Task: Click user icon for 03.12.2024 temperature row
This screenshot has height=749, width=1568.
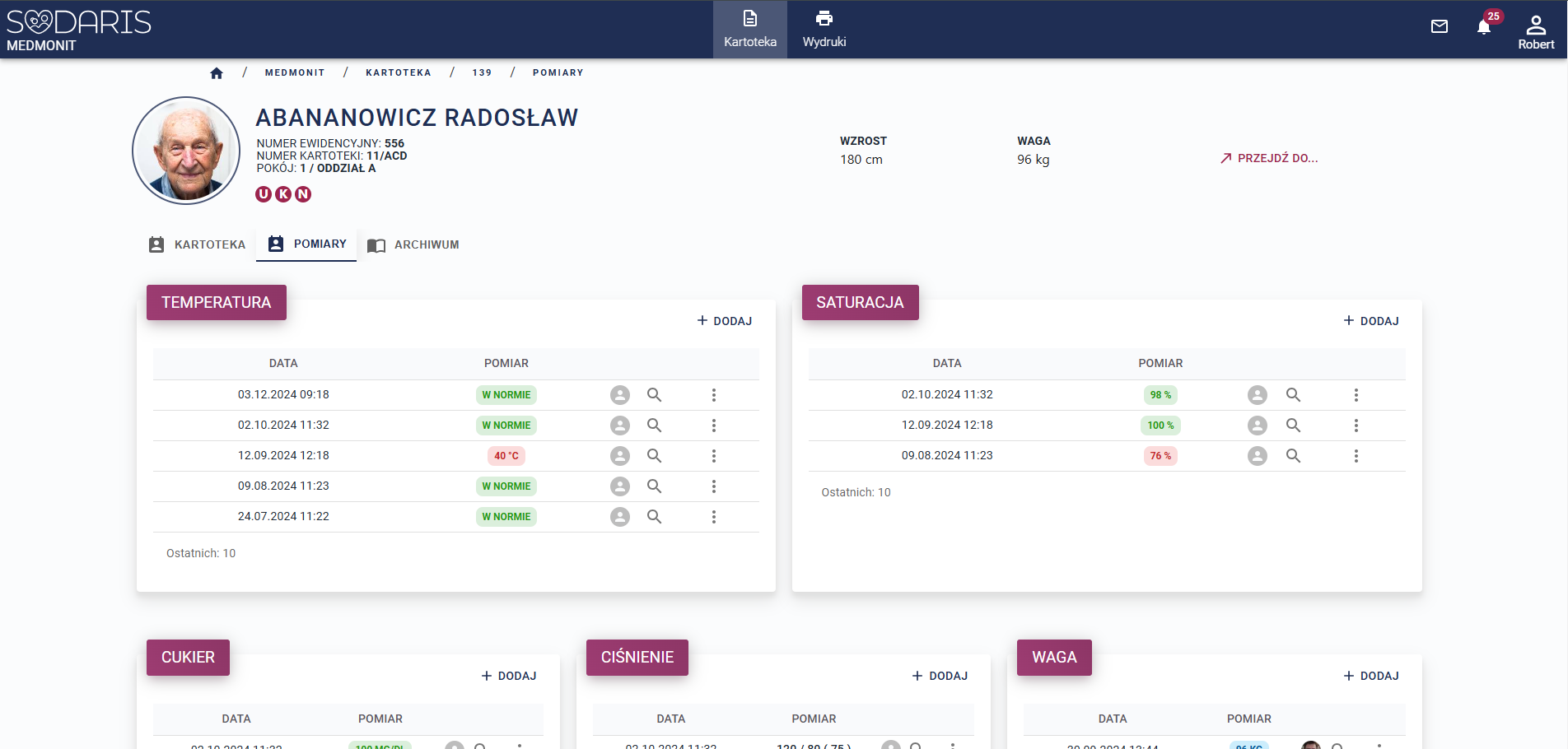Action: (620, 395)
